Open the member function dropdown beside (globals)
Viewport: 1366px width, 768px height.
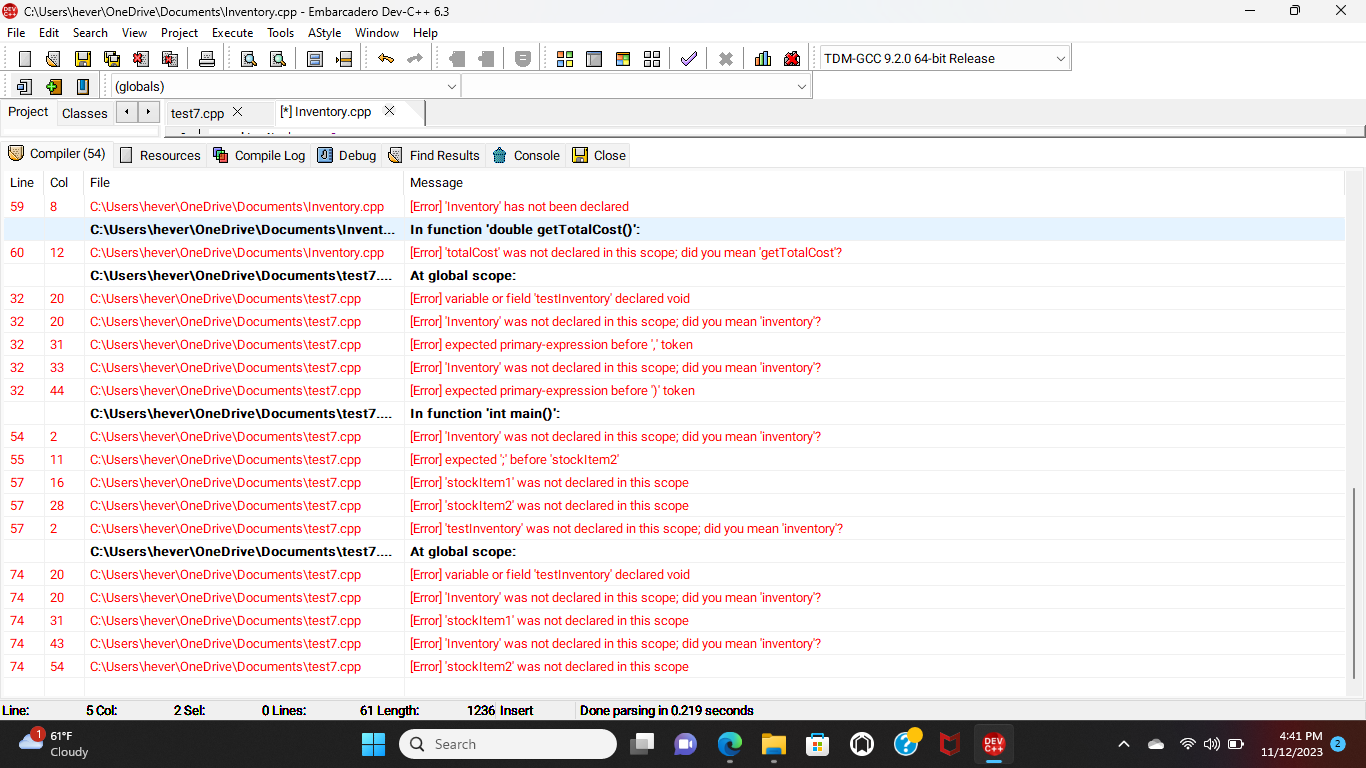coord(801,87)
